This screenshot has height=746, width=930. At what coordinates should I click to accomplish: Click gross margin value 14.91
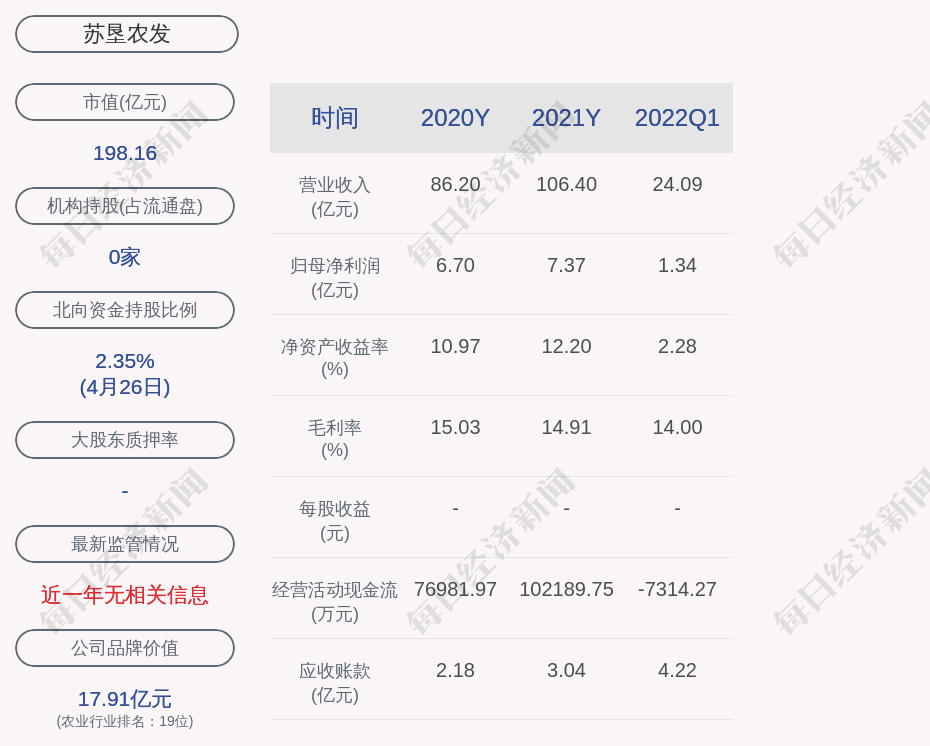pos(566,427)
